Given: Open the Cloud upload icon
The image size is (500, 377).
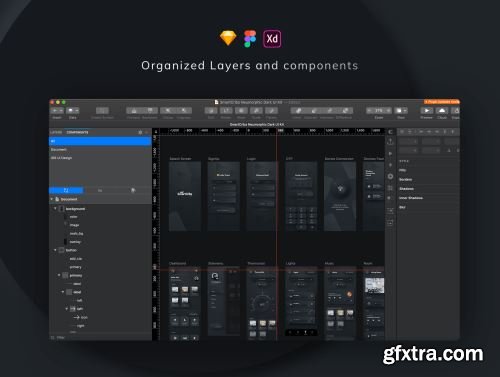Looking at the screenshot, I should pos(442,110).
